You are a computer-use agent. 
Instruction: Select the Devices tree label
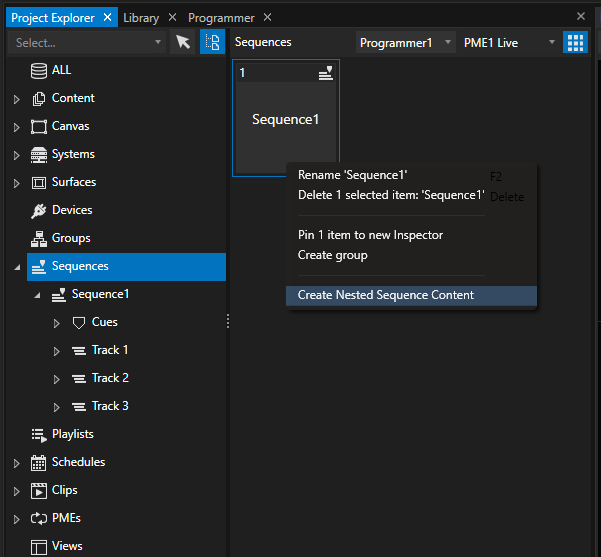coord(72,210)
